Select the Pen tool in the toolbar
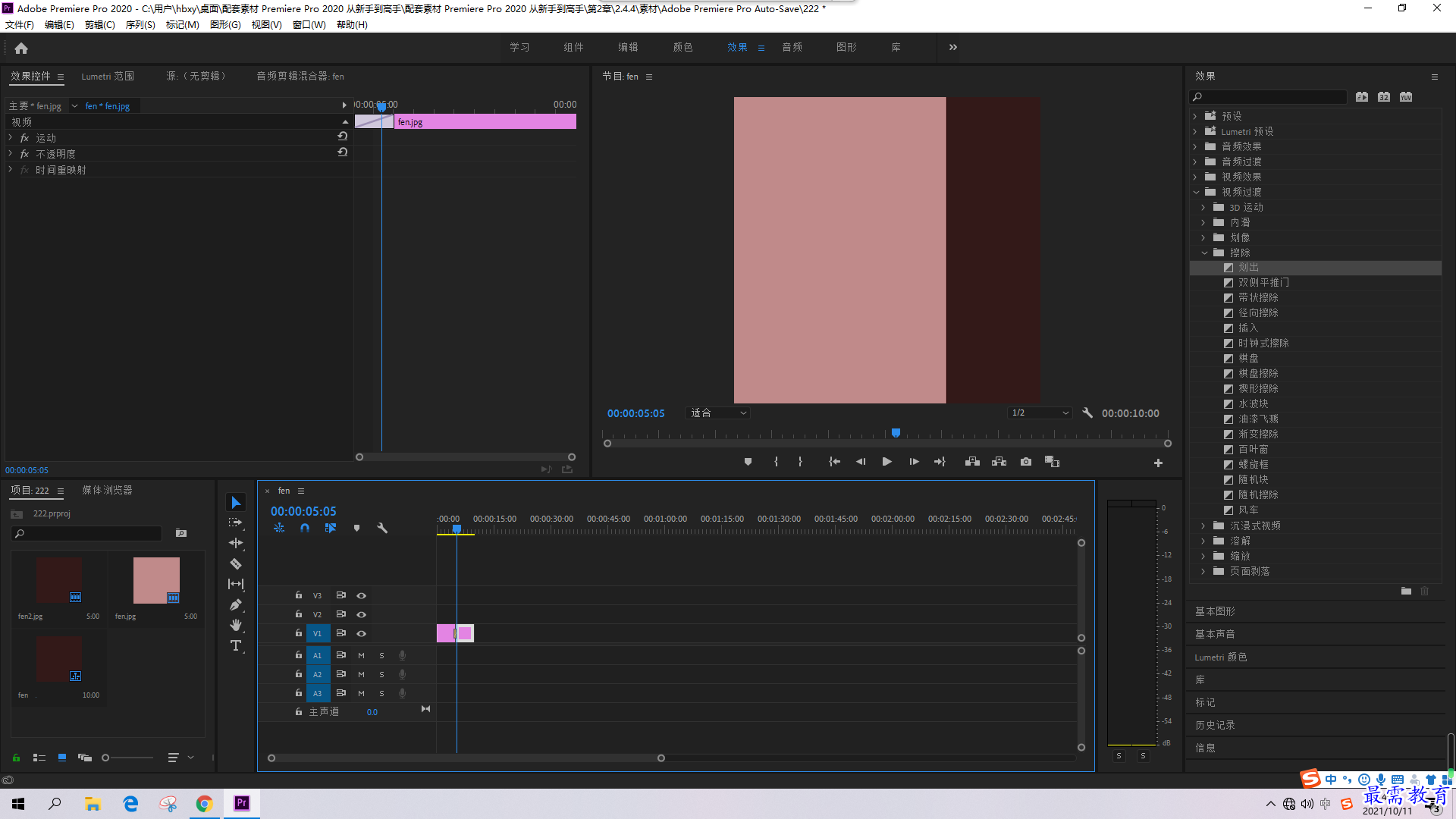Screen dimensions: 1456x819 coord(236,604)
